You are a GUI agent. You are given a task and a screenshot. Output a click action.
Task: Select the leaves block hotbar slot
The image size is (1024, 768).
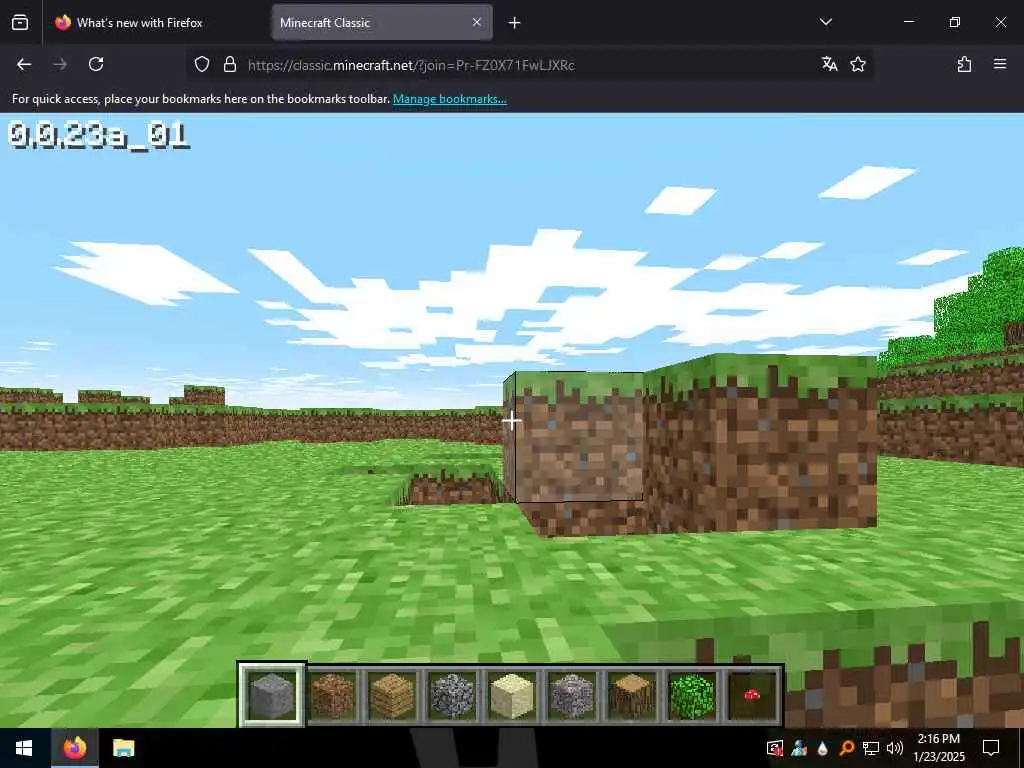tap(692, 695)
